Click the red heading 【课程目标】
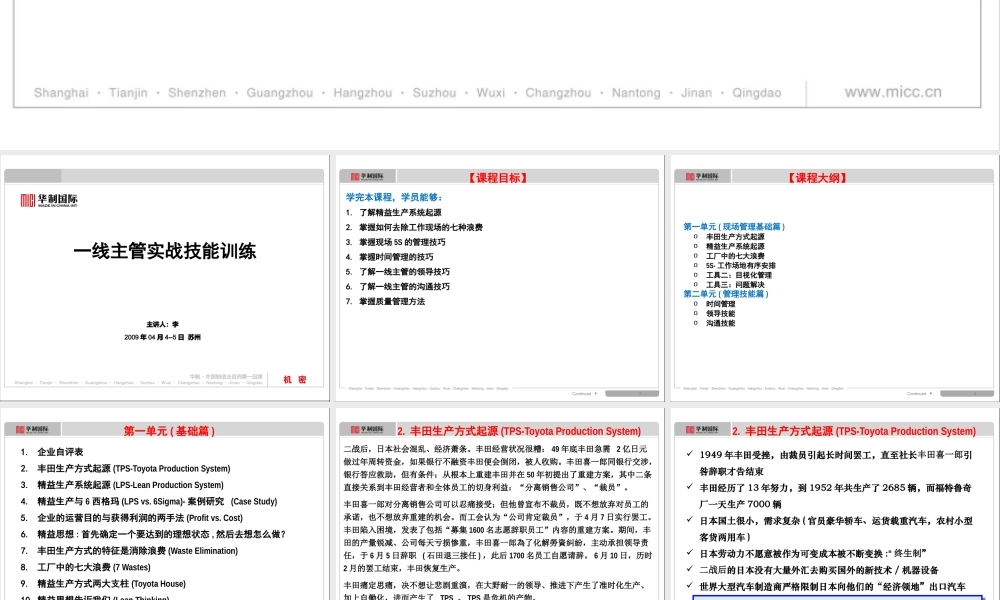Image resolution: width=1000 pixels, height=600 pixels. pos(498,178)
